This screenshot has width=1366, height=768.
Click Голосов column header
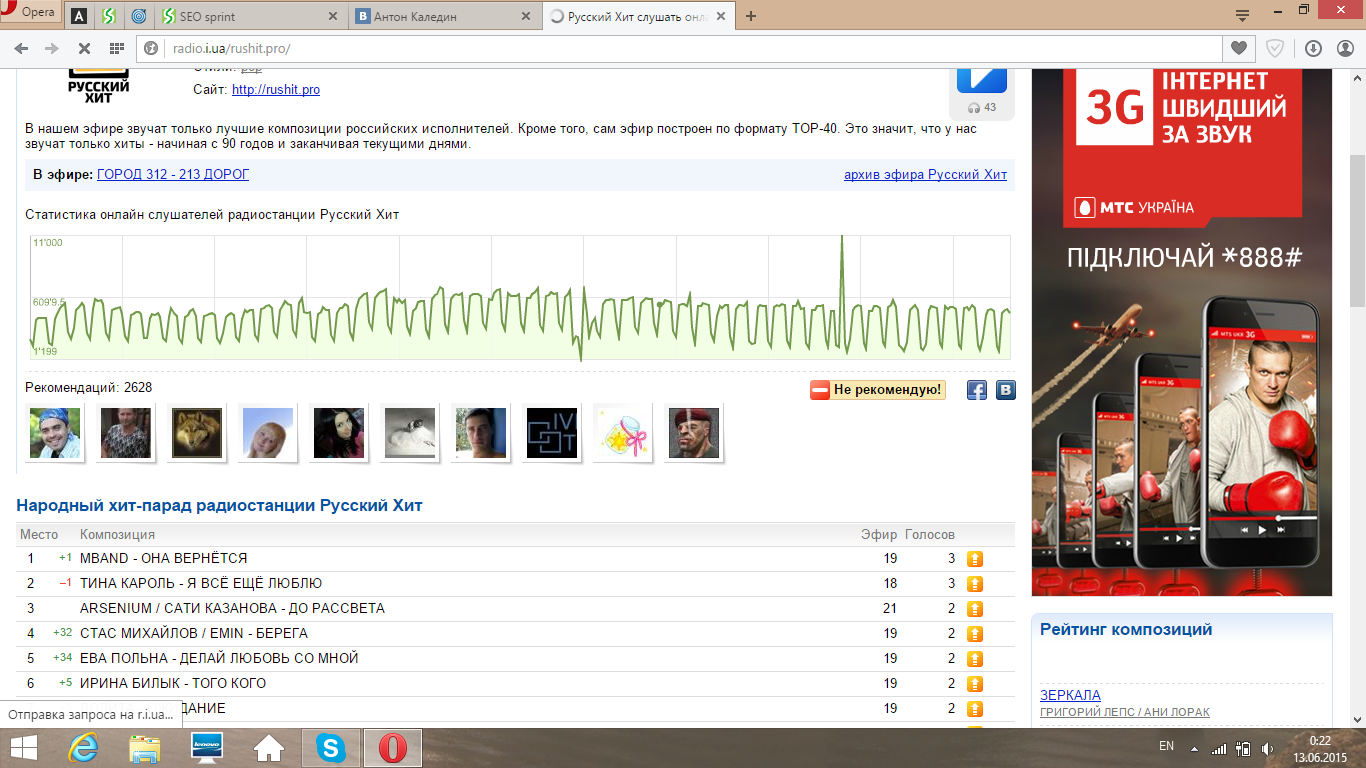(930, 535)
